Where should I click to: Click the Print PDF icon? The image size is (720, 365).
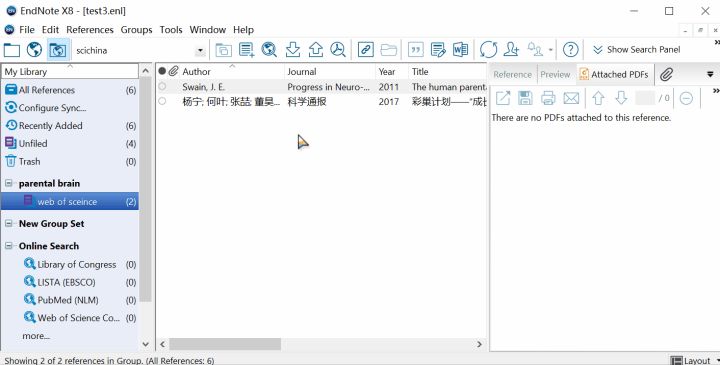tap(548, 98)
